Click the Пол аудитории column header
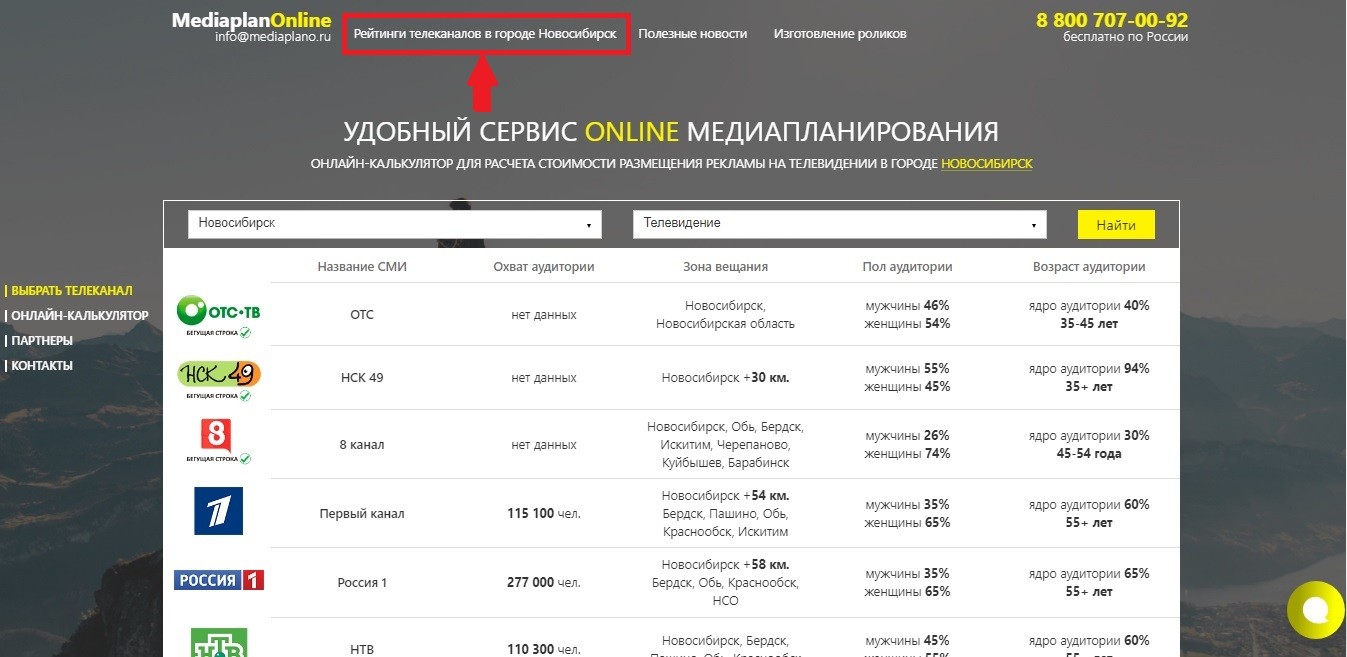The height and width of the screenshot is (657, 1347). (907, 267)
